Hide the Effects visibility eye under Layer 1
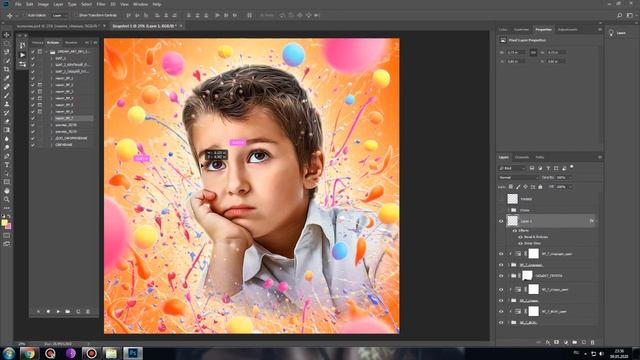640x360 pixels. point(515,231)
